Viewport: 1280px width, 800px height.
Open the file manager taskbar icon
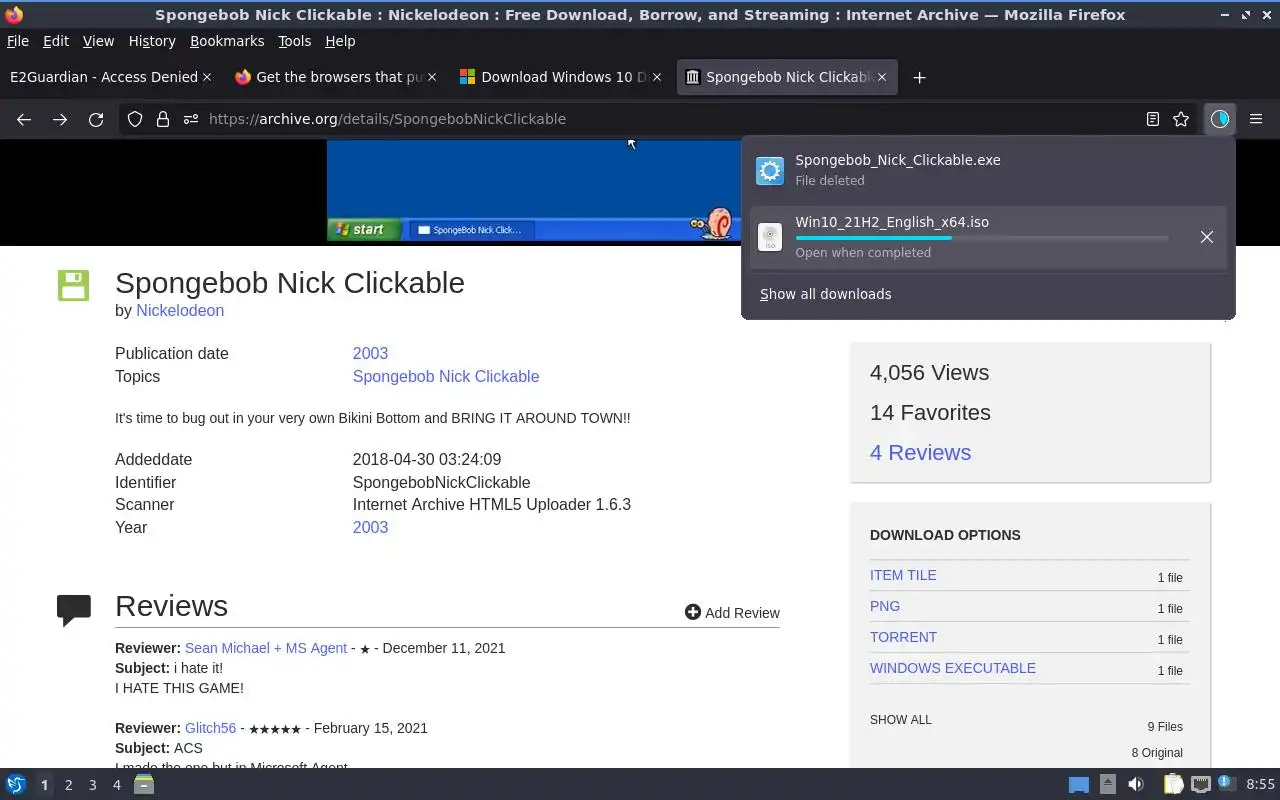pos(144,785)
